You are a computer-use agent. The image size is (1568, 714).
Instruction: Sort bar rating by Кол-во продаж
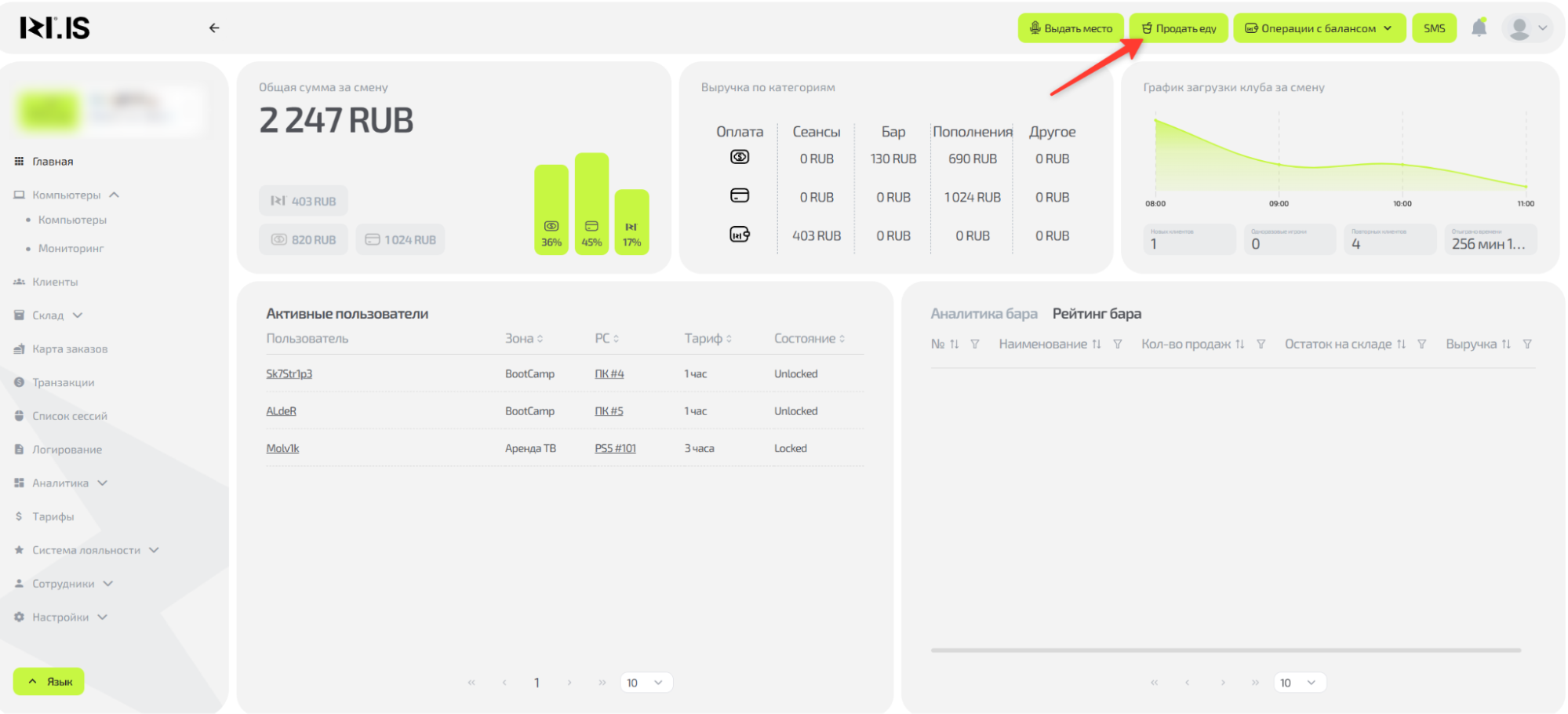(1239, 344)
